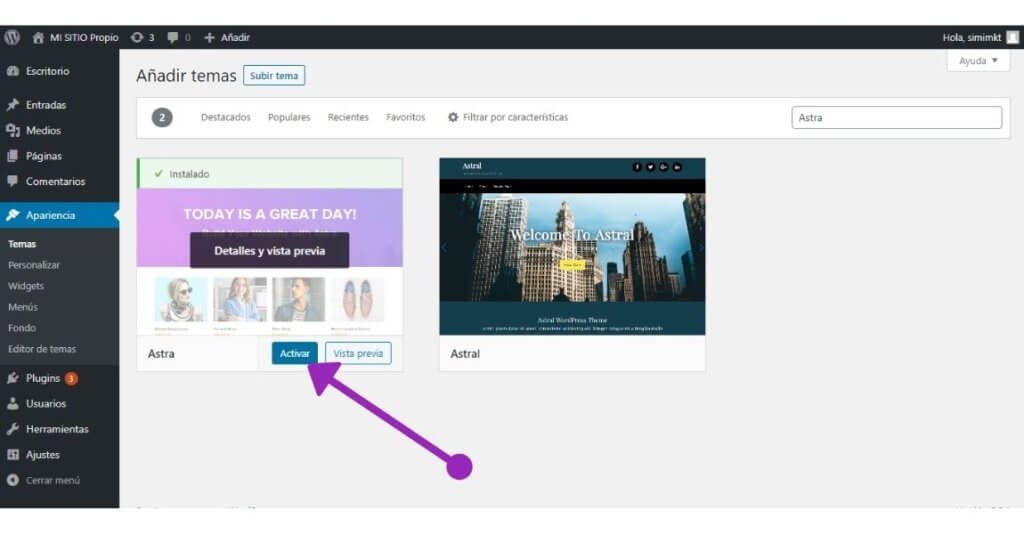Click the Comentarios sidebar icon
The height and width of the screenshot is (534, 1024).
(x=12, y=181)
